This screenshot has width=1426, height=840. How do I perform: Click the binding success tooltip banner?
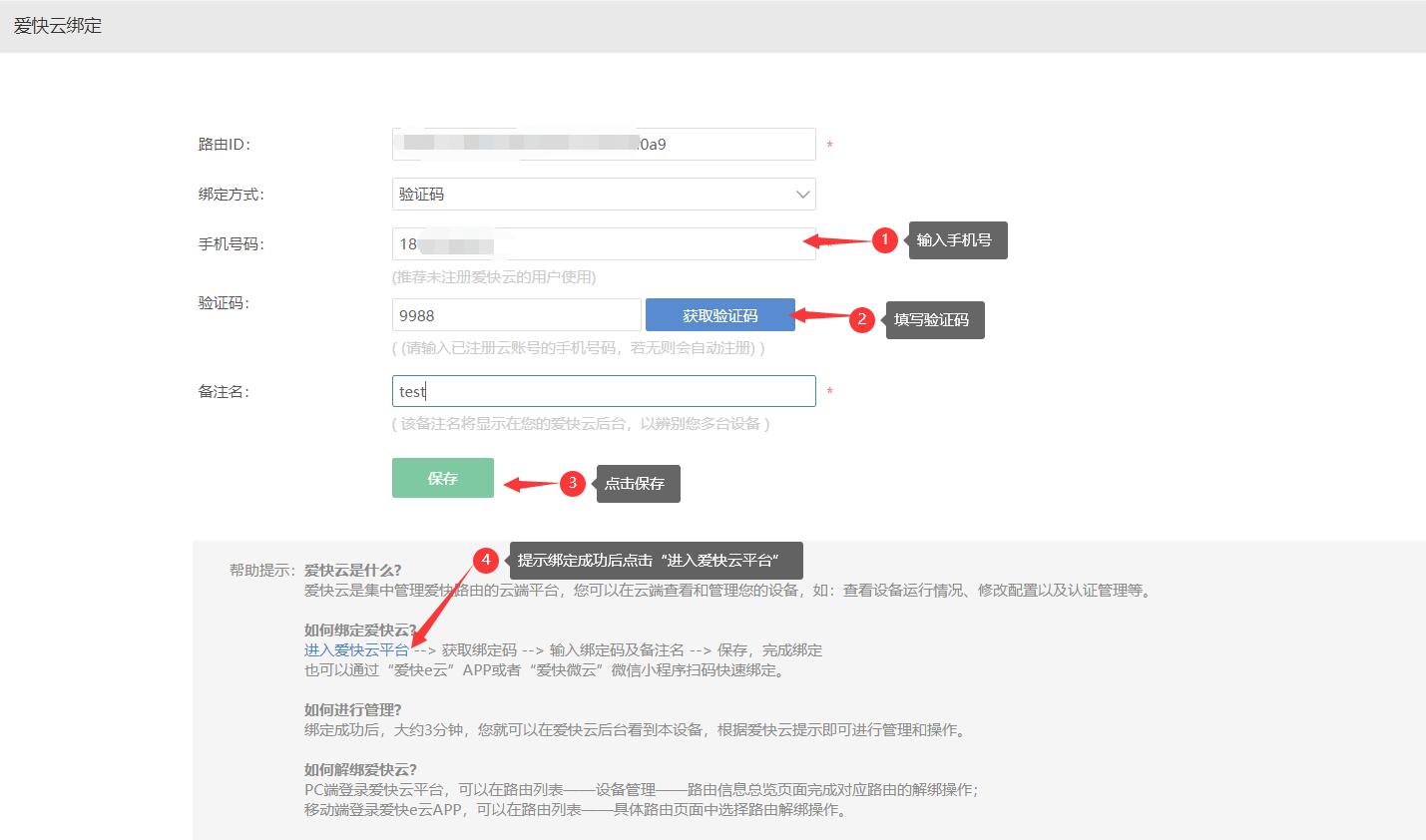pos(656,560)
